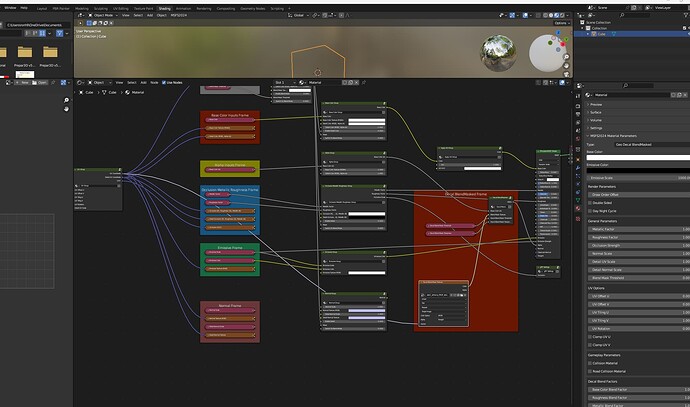
Task: Open the viewport Options dropdown
Action: [562, 23]
